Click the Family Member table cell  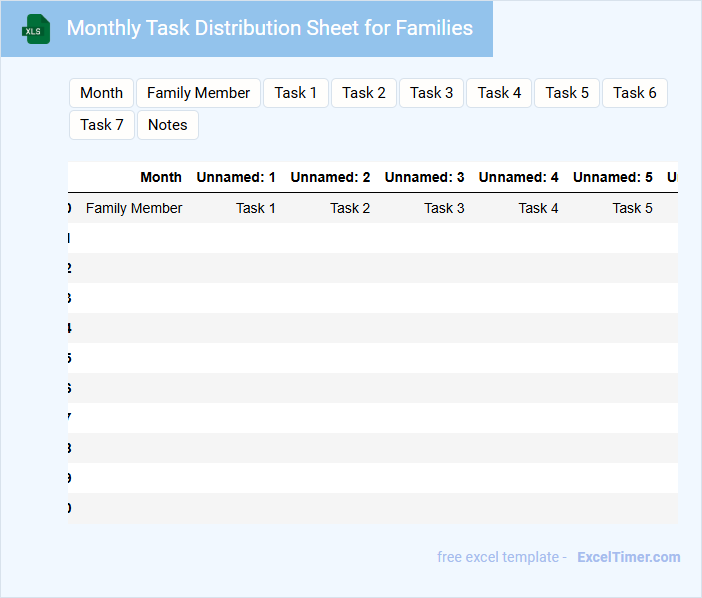tap(134, 208)
